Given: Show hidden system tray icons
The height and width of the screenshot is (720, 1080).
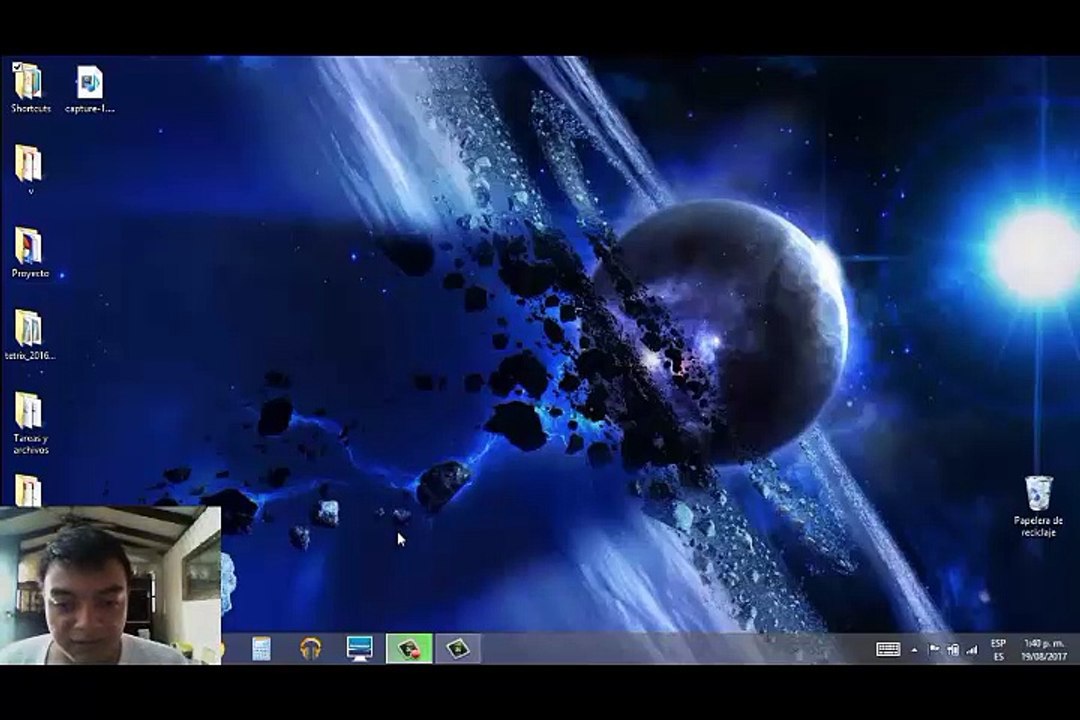Looking at the screenshot, I should pos(914,650).
